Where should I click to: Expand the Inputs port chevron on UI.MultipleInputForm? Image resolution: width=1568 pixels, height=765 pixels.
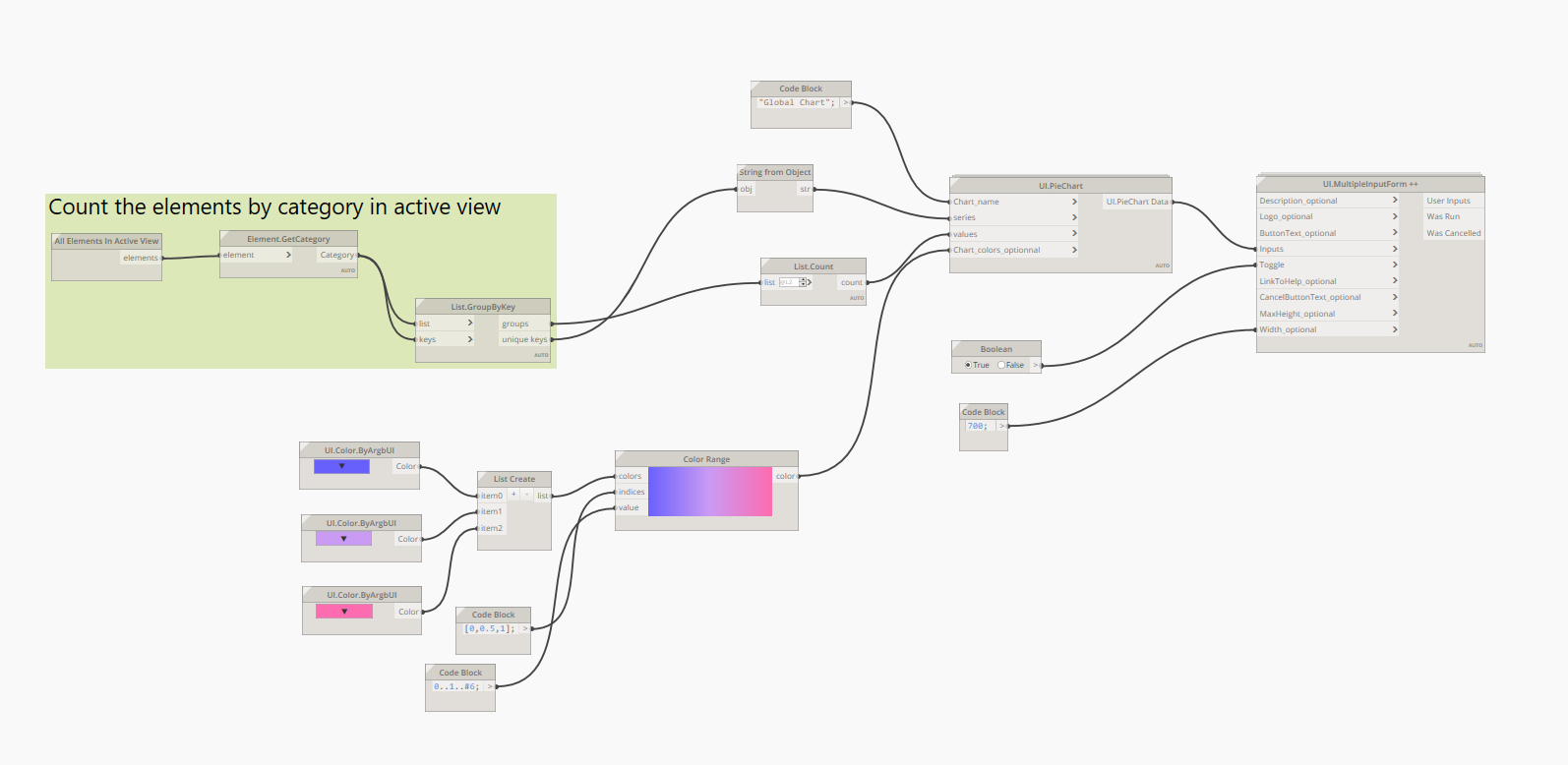click(1395, 249)
